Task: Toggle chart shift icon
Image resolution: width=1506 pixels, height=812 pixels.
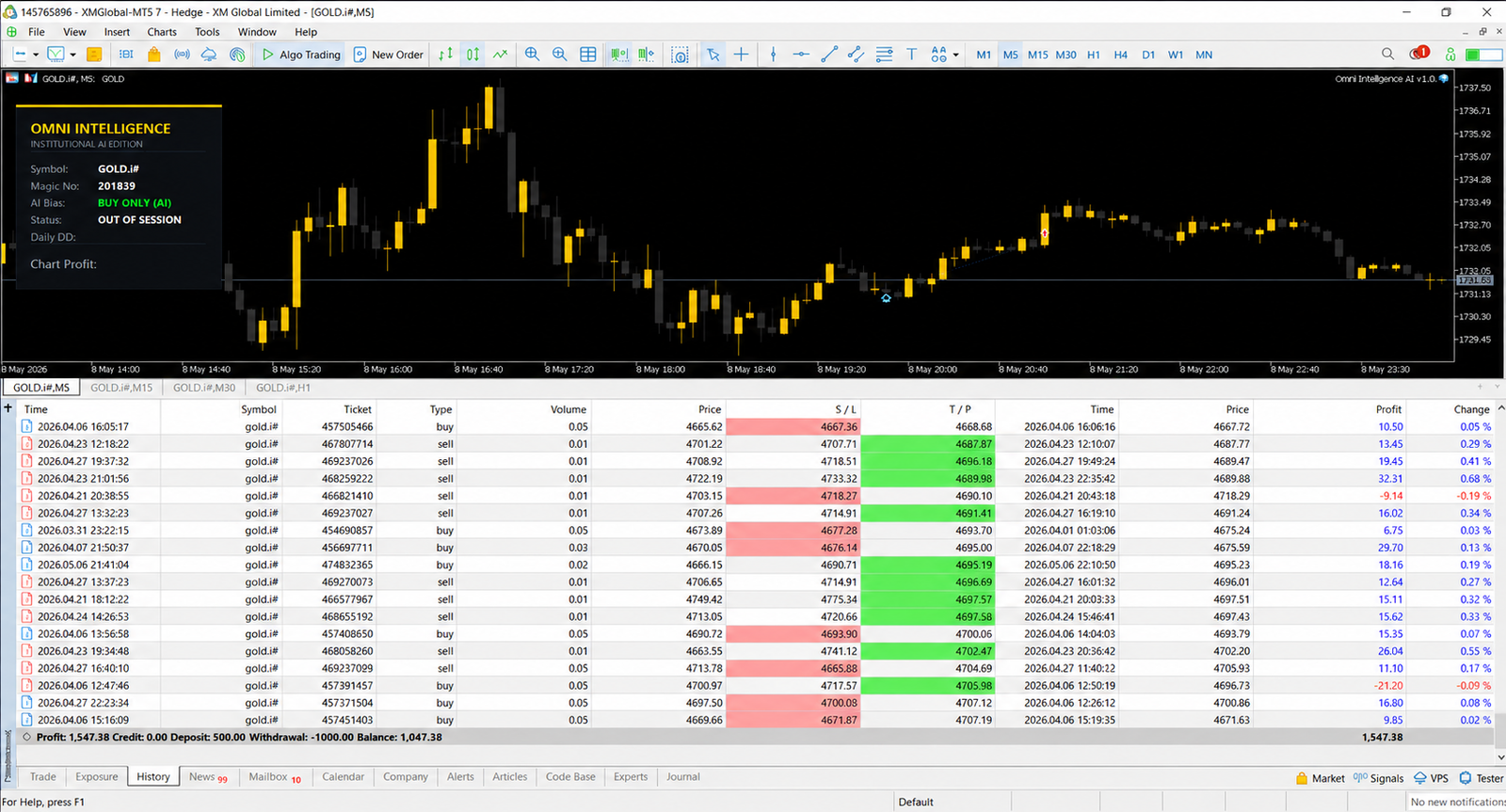Action: pos(646,55)
